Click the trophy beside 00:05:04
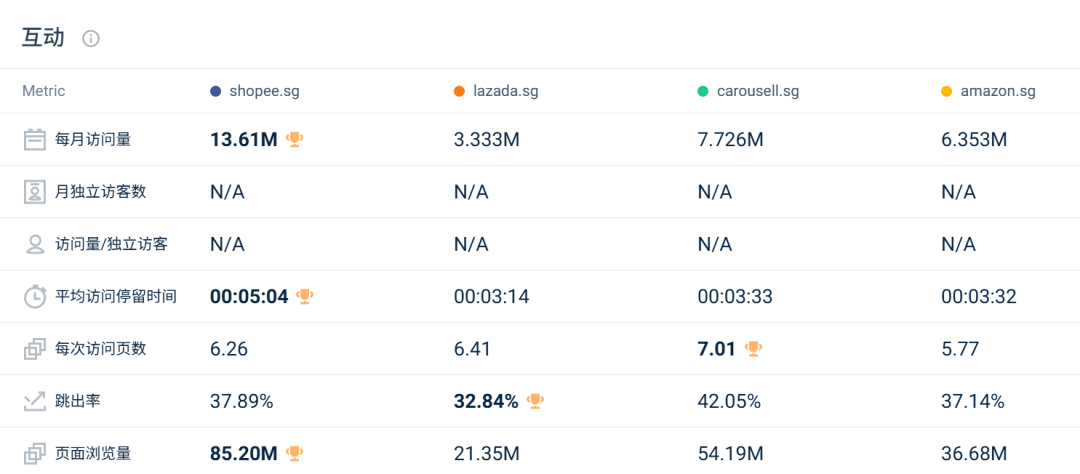1080x474 pixels. tap(305, 296)
